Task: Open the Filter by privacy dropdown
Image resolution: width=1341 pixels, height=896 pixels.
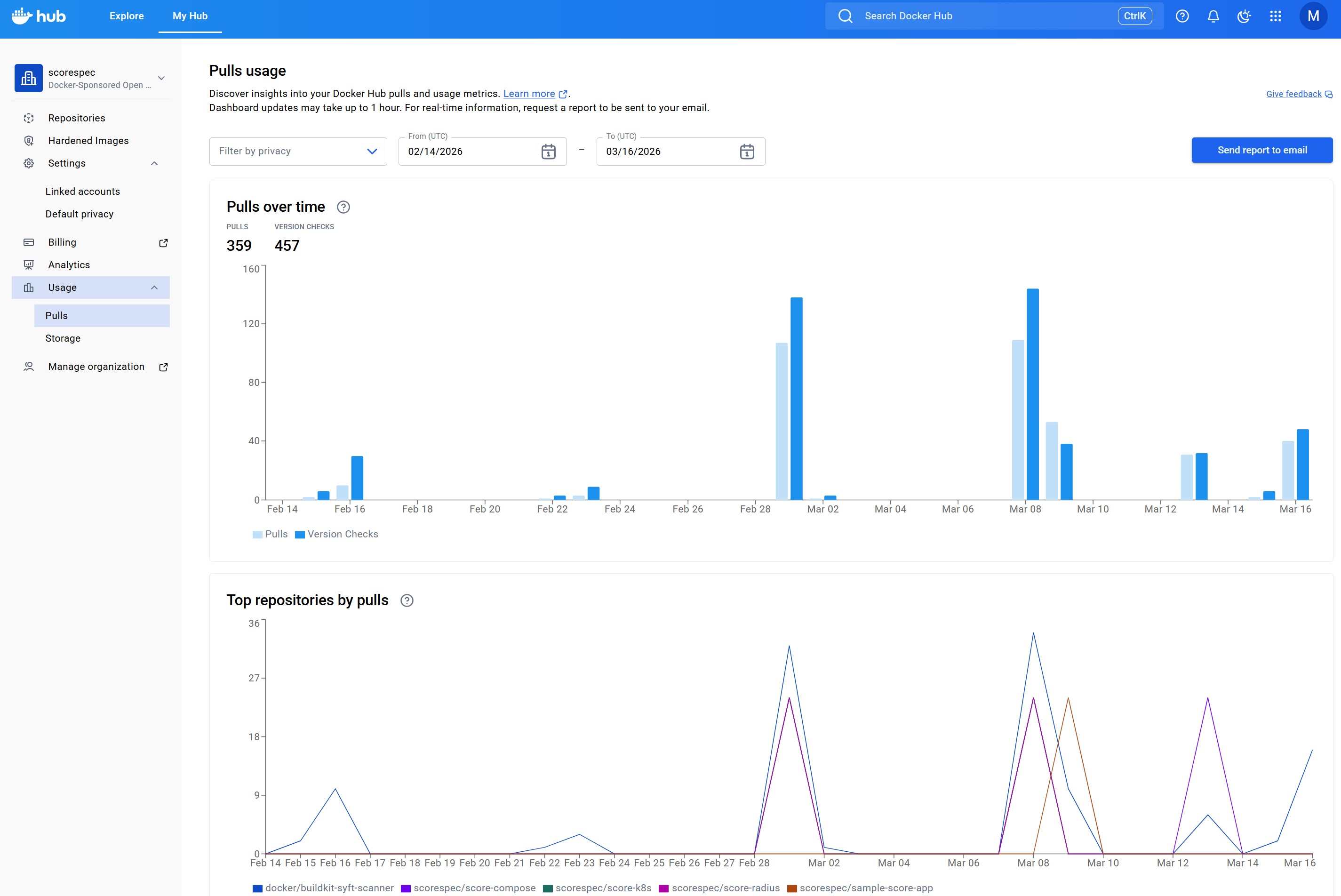Action: coord(298,152)
